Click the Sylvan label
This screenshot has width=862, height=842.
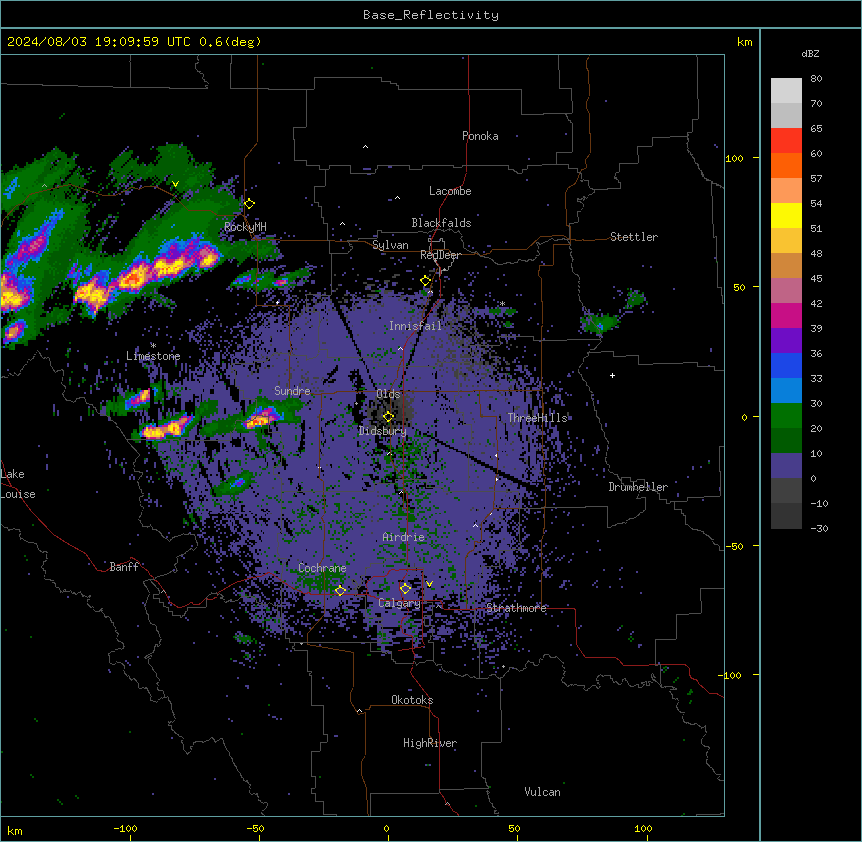pos(390,245)
